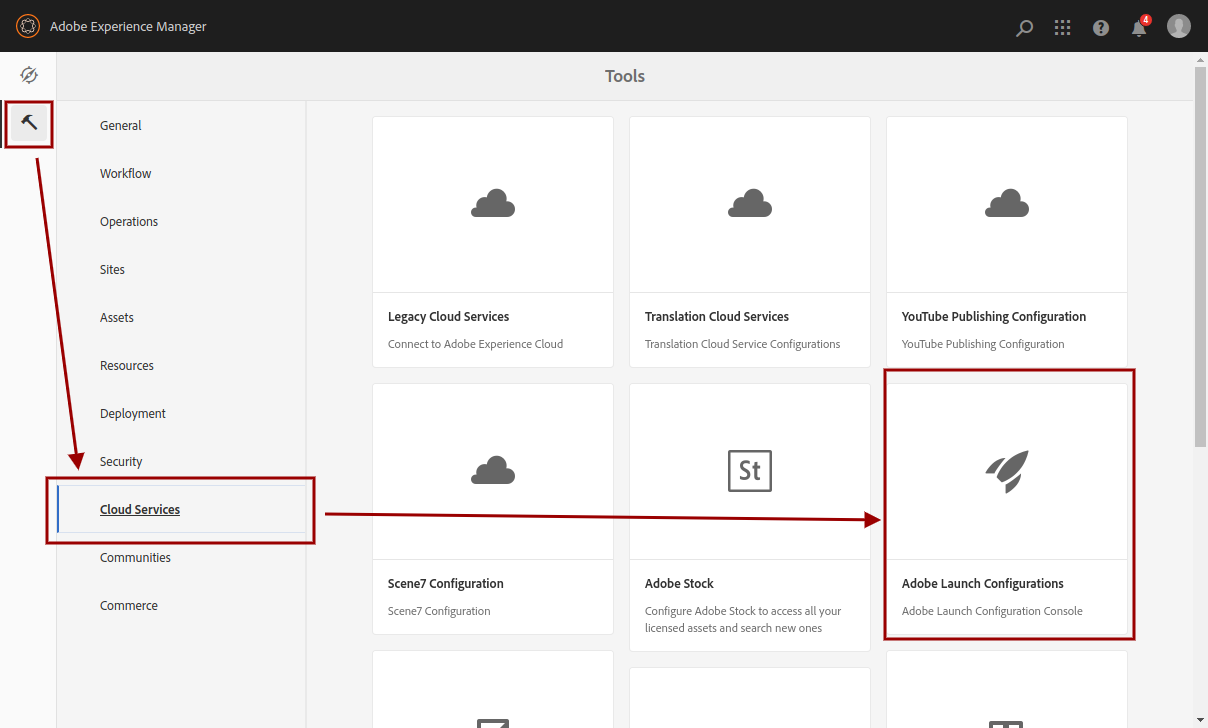Open the Scene7 Configuration card
1208x728 pixels.
[x=492, y=508]
